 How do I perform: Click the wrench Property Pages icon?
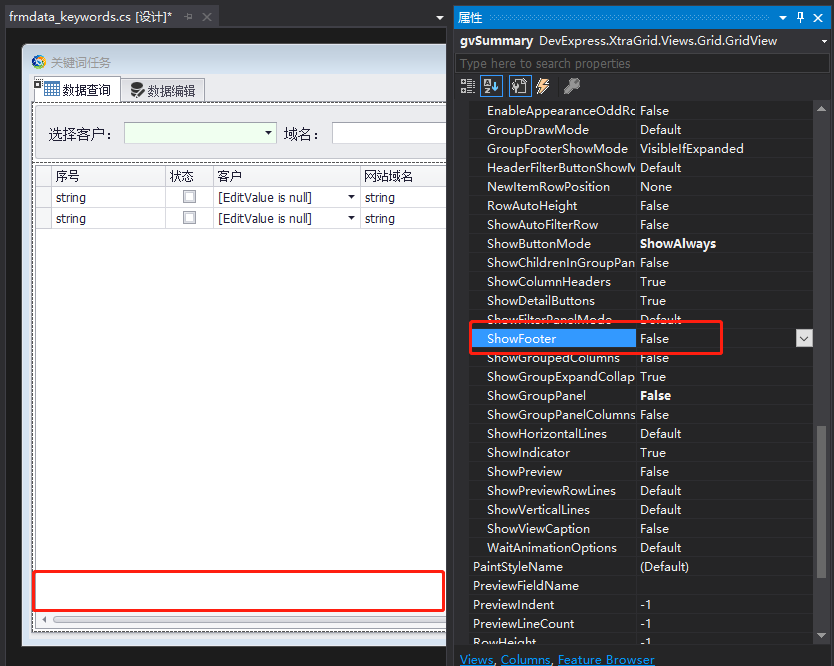click(x=572, y=86)
